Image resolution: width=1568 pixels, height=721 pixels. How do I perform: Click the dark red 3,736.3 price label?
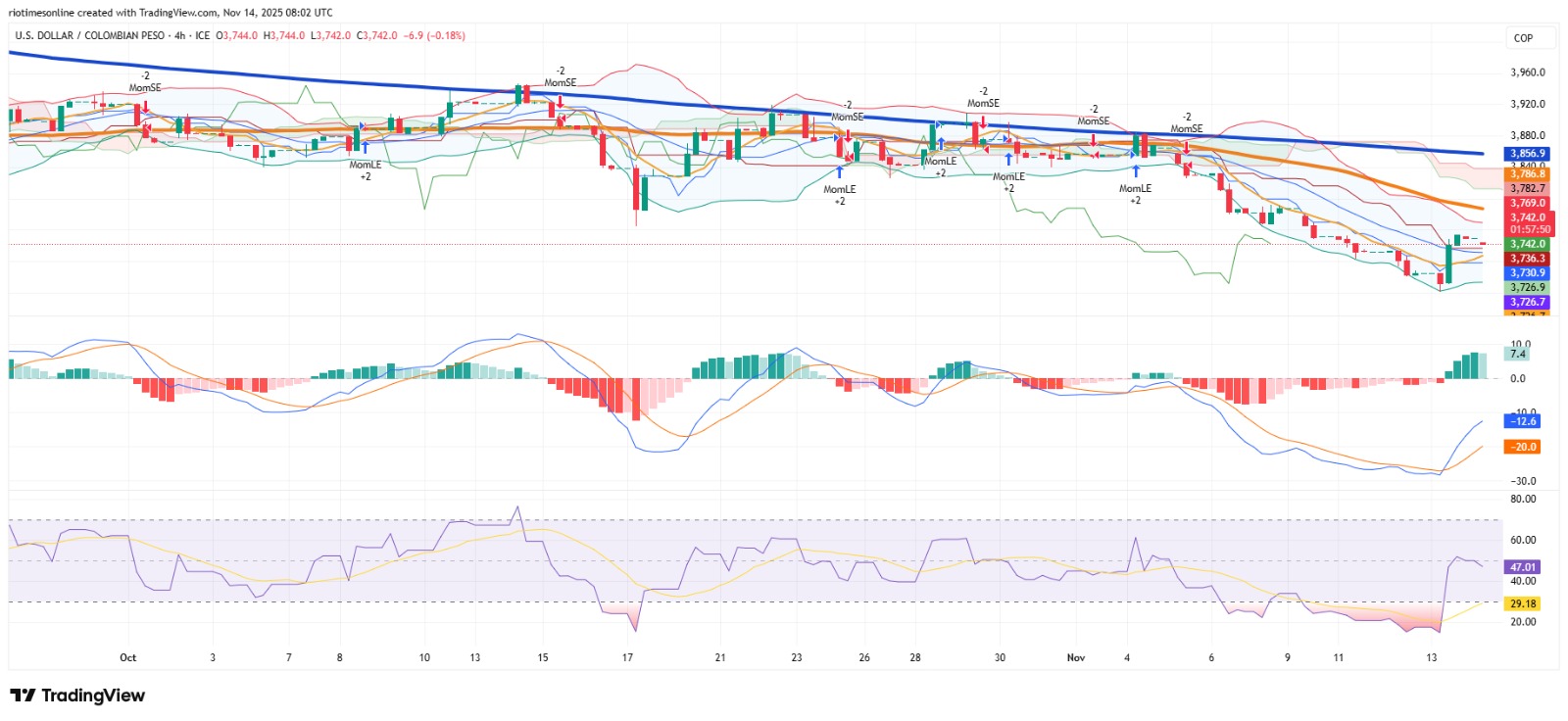click(1527, 259)
